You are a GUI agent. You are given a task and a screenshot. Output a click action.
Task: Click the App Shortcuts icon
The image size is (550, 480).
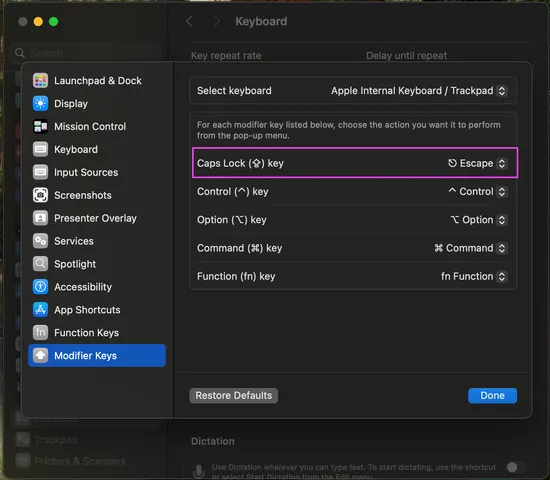40,310
